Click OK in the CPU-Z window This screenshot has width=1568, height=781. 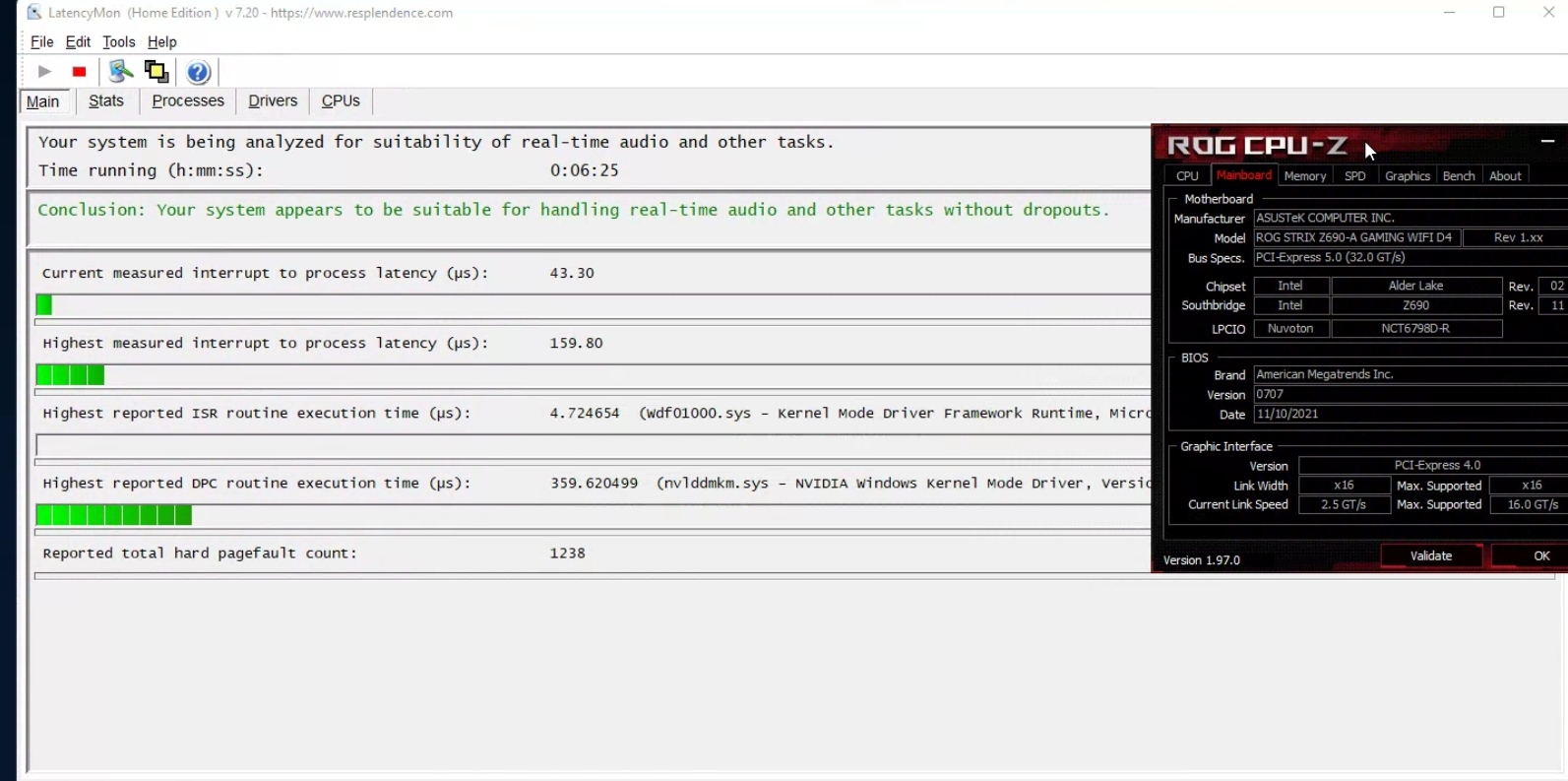pyautogui.click(x=1532, y=556)
